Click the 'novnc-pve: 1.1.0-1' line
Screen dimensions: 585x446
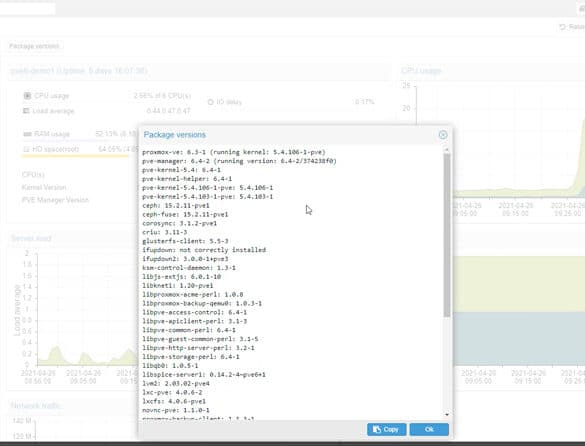click(x=176, y=410)
